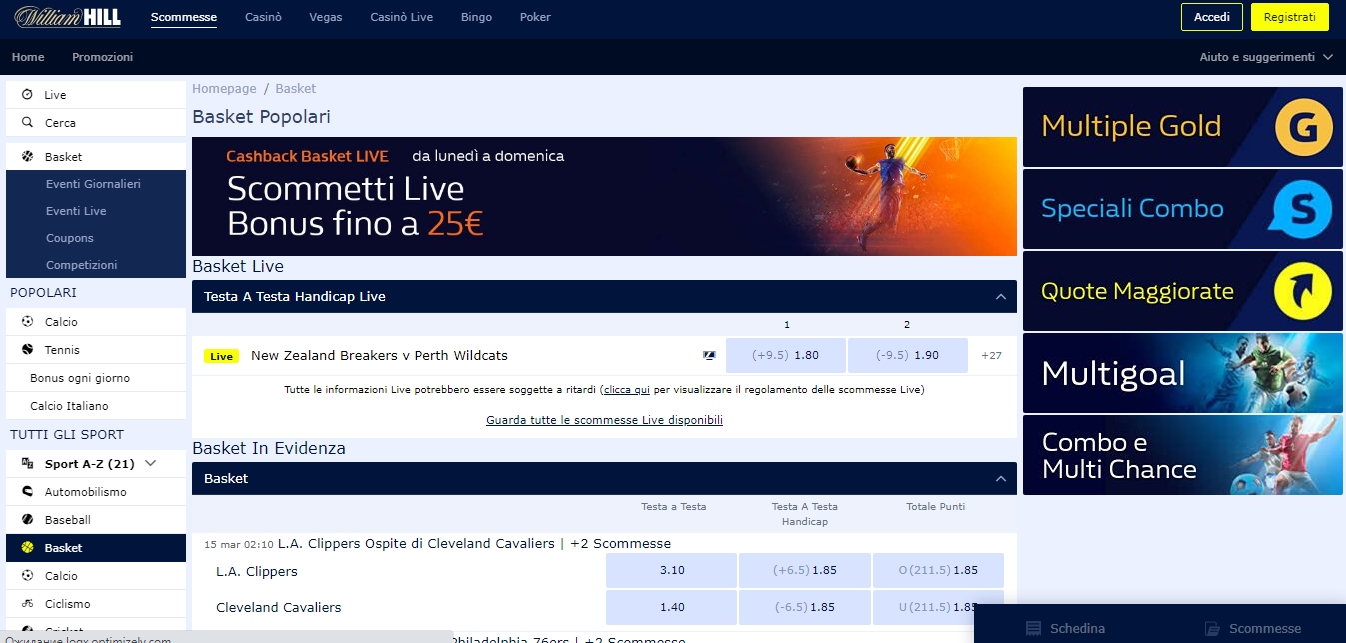This screenshot has height=643, width=1346.
Task: Select New Zealand Breakers (+9.5) 1.80 odds
Action: tap(785, 356)
